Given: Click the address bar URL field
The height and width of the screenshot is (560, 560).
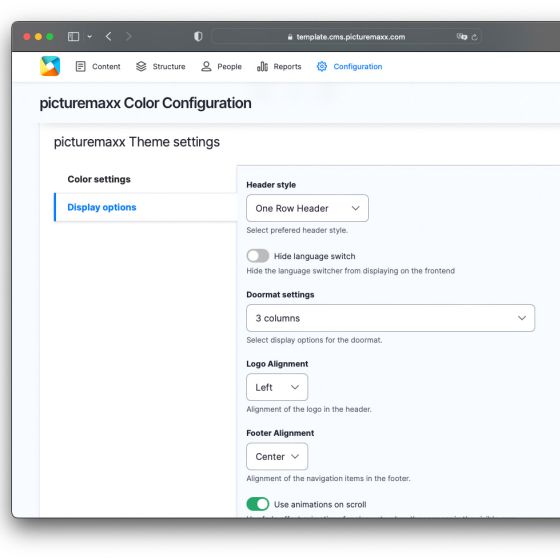Looking at the screenshot, I should [x=346, y=37].
